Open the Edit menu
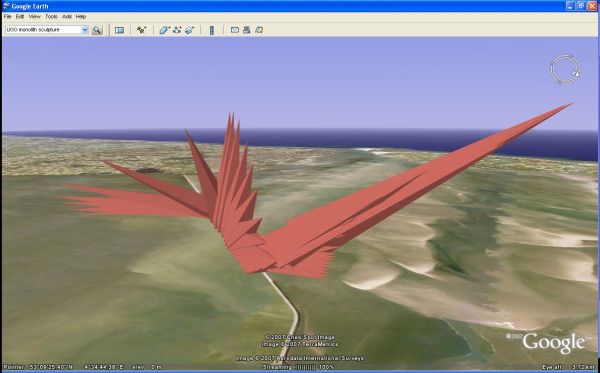Screen dimensions: 600x373 pyautogui.click(x=20, y=17)
